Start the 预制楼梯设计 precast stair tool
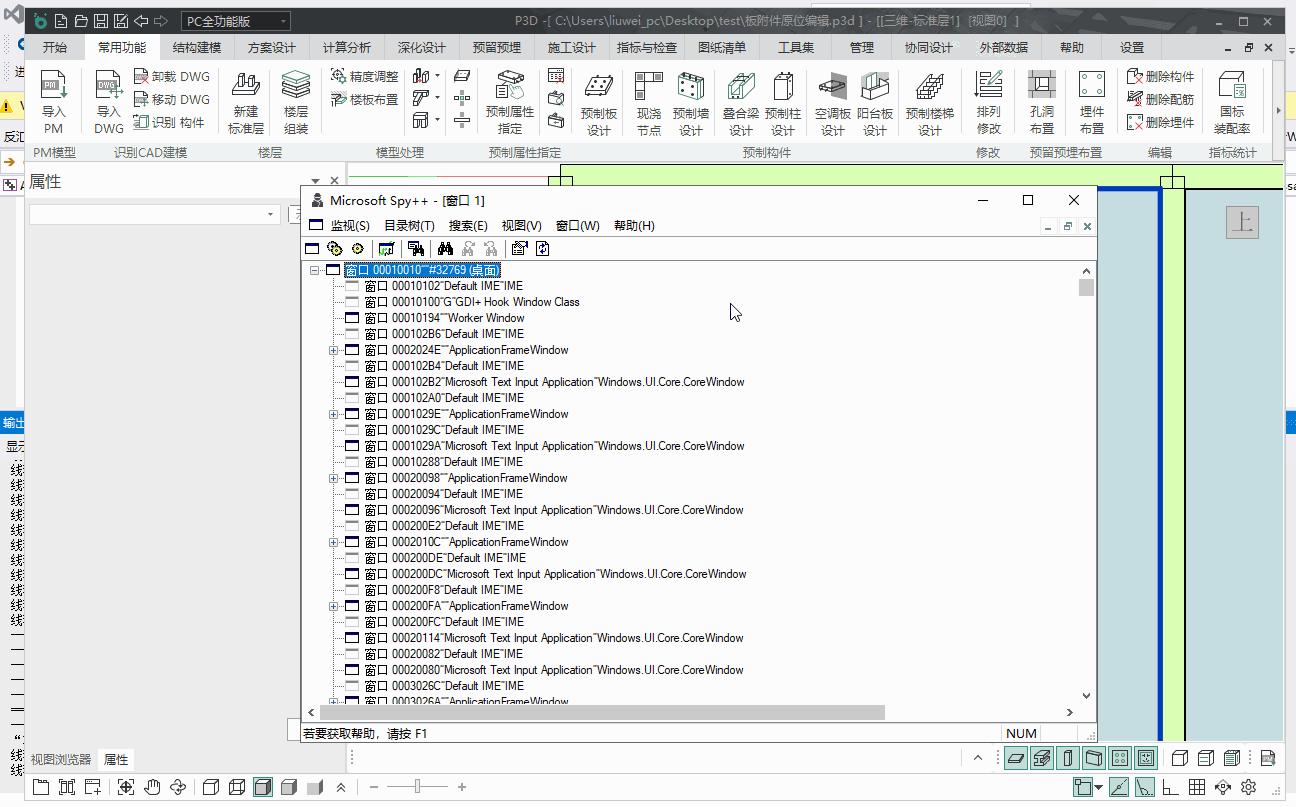Screen dimensions: 1296x807 [930, 102]
